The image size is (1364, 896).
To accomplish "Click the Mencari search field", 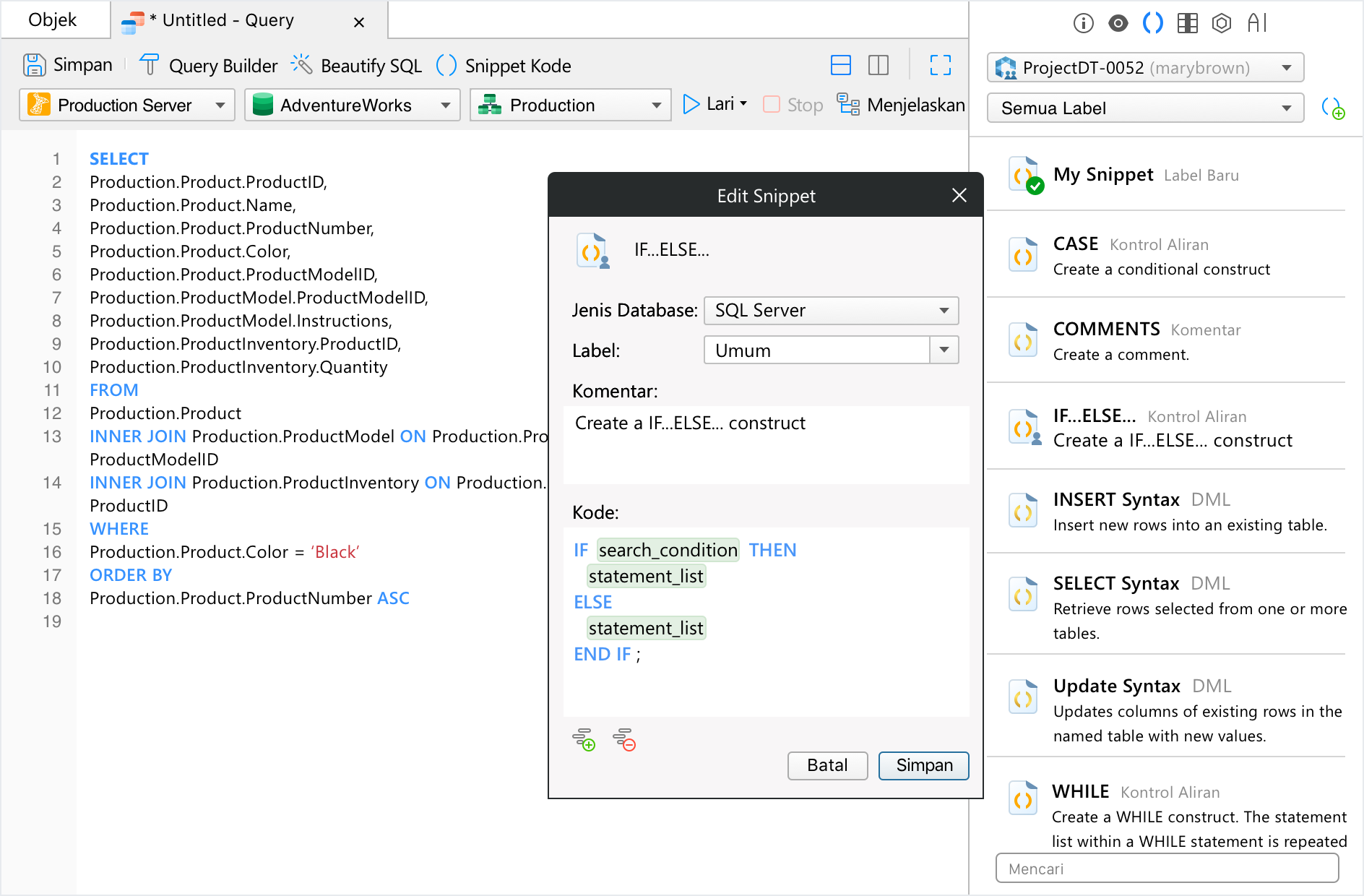I will pyautogui.click(x=1167, y=869).
